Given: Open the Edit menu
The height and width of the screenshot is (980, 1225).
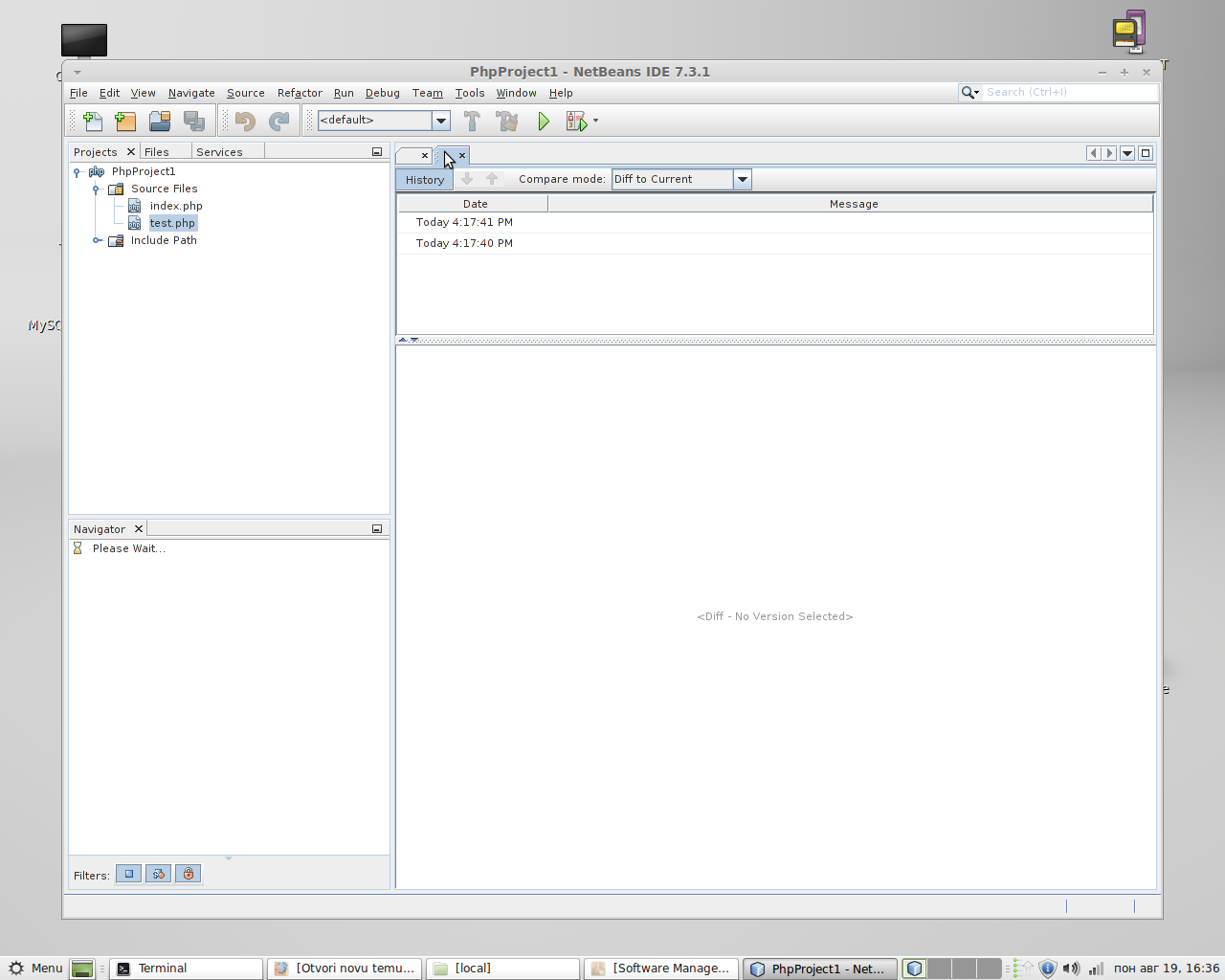Looking at the screenshot, I should (x=109, y=93).
